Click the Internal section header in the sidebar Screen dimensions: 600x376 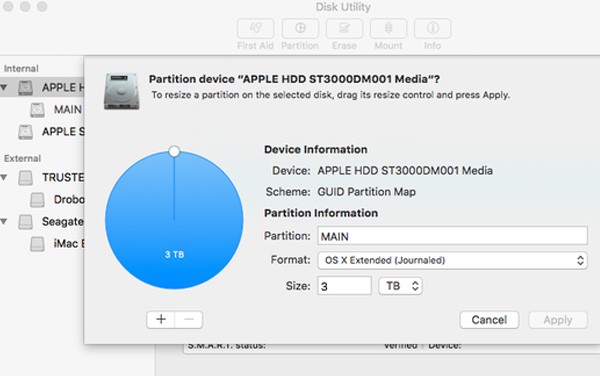click(21, 68)
